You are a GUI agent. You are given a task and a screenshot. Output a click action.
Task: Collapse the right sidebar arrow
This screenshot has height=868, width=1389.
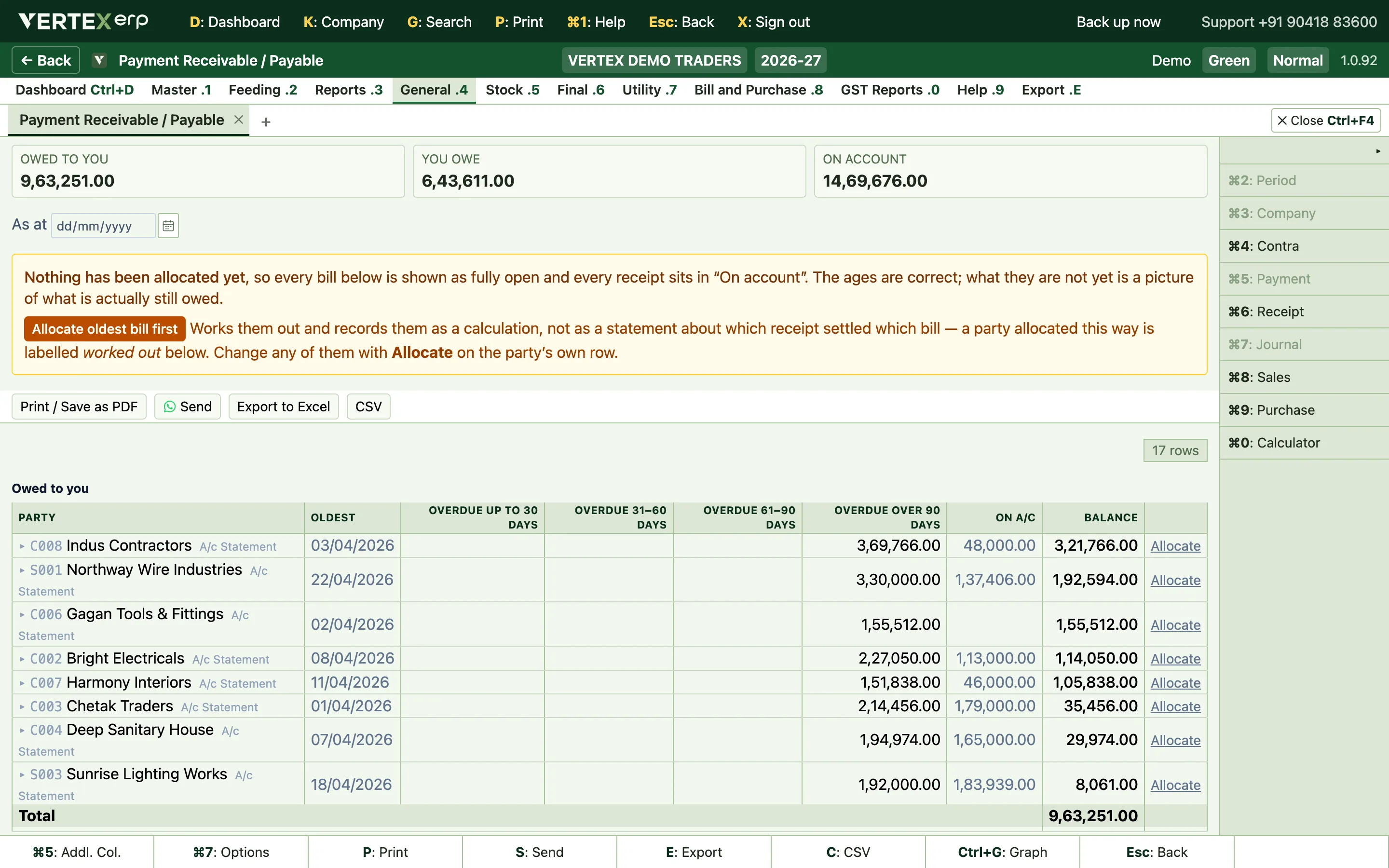(1377, 151)
